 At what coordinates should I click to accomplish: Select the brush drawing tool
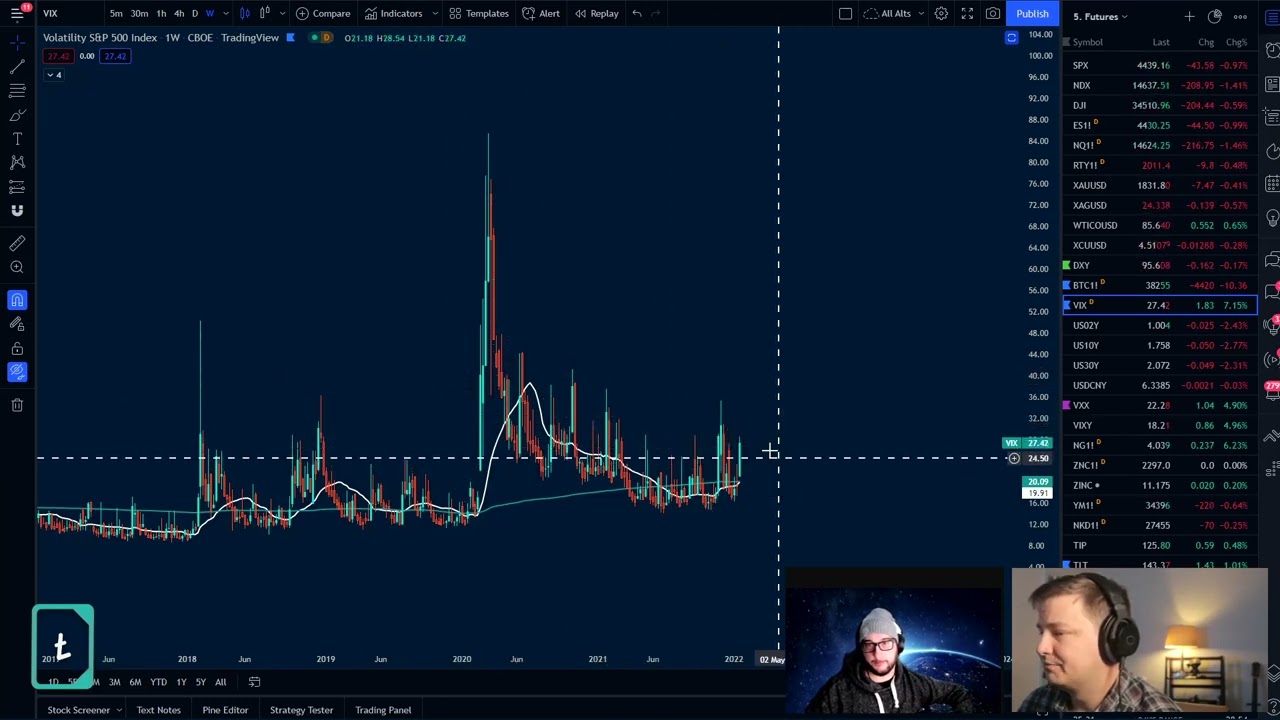click(x=17, y=115)
